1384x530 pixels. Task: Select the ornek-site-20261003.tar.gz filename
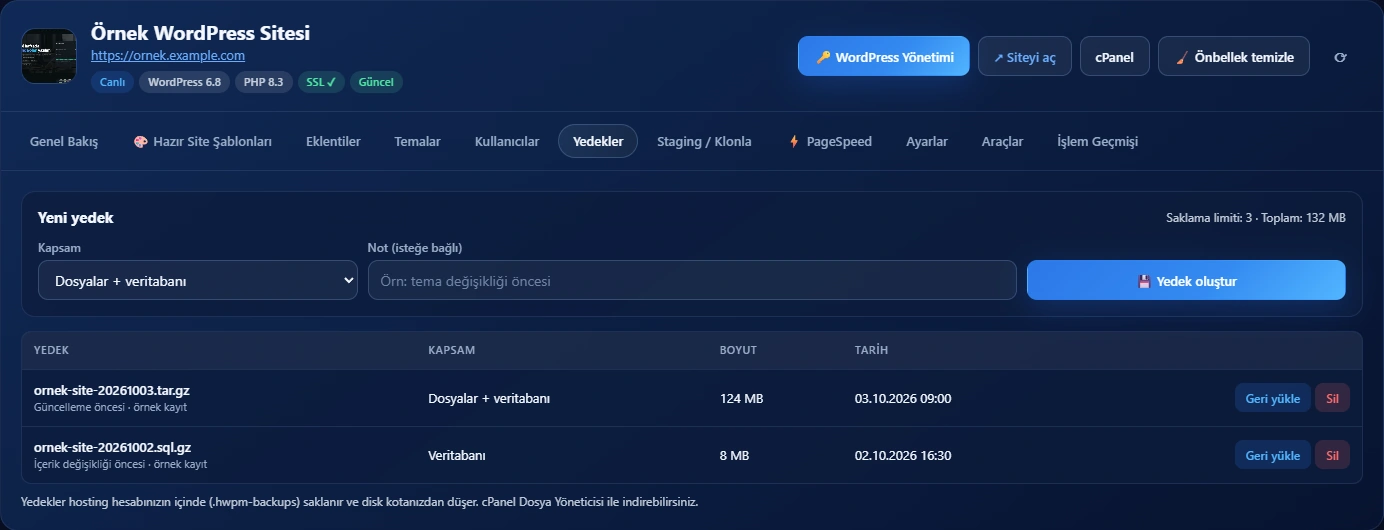112,390
